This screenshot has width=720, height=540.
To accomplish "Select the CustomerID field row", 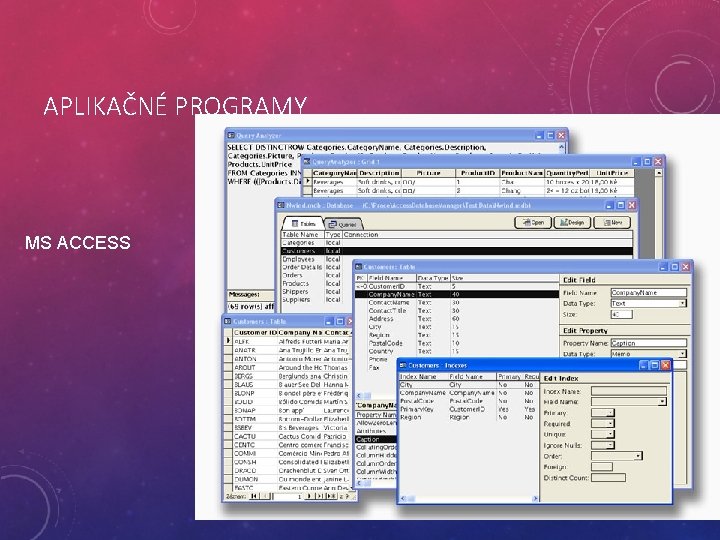I will (457, 286).
